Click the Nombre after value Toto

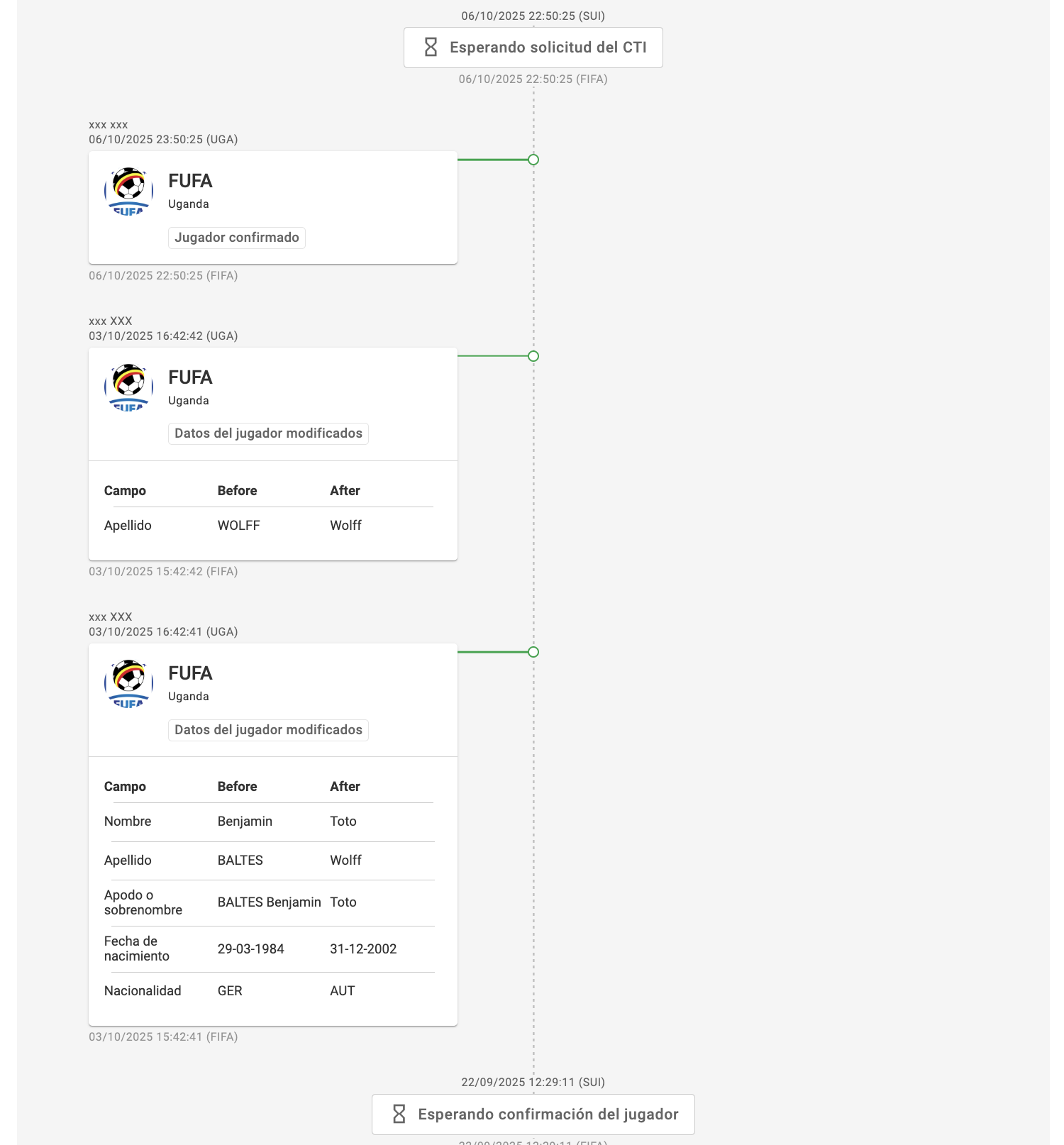(343, 822)
